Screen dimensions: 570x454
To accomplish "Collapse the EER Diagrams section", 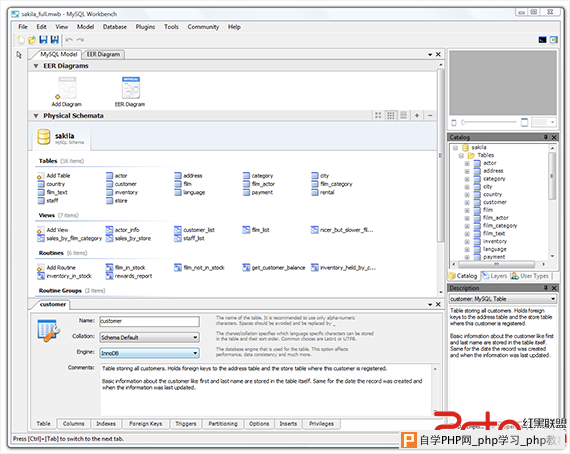I will pyautogui.click(x=36, y=66).
